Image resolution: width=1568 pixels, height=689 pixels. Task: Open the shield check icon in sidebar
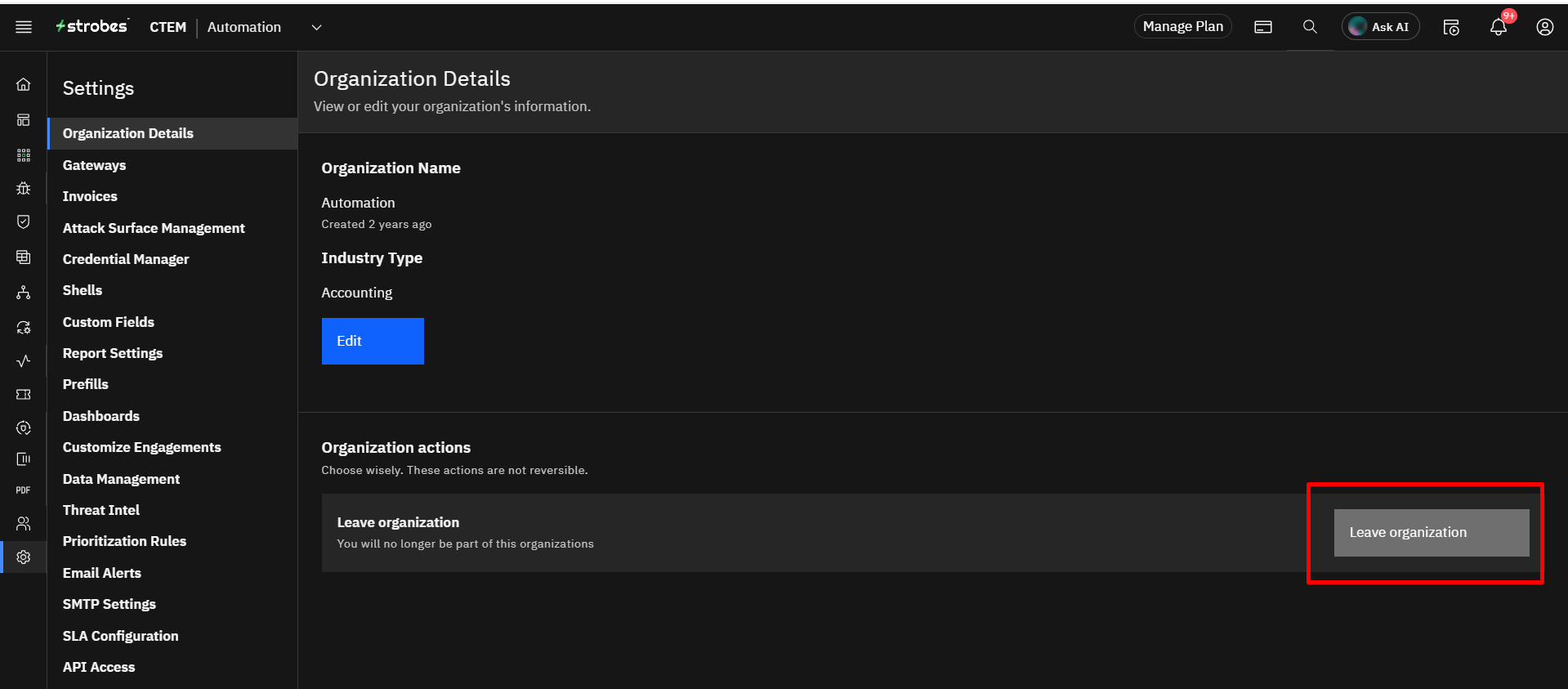(24, 221)
